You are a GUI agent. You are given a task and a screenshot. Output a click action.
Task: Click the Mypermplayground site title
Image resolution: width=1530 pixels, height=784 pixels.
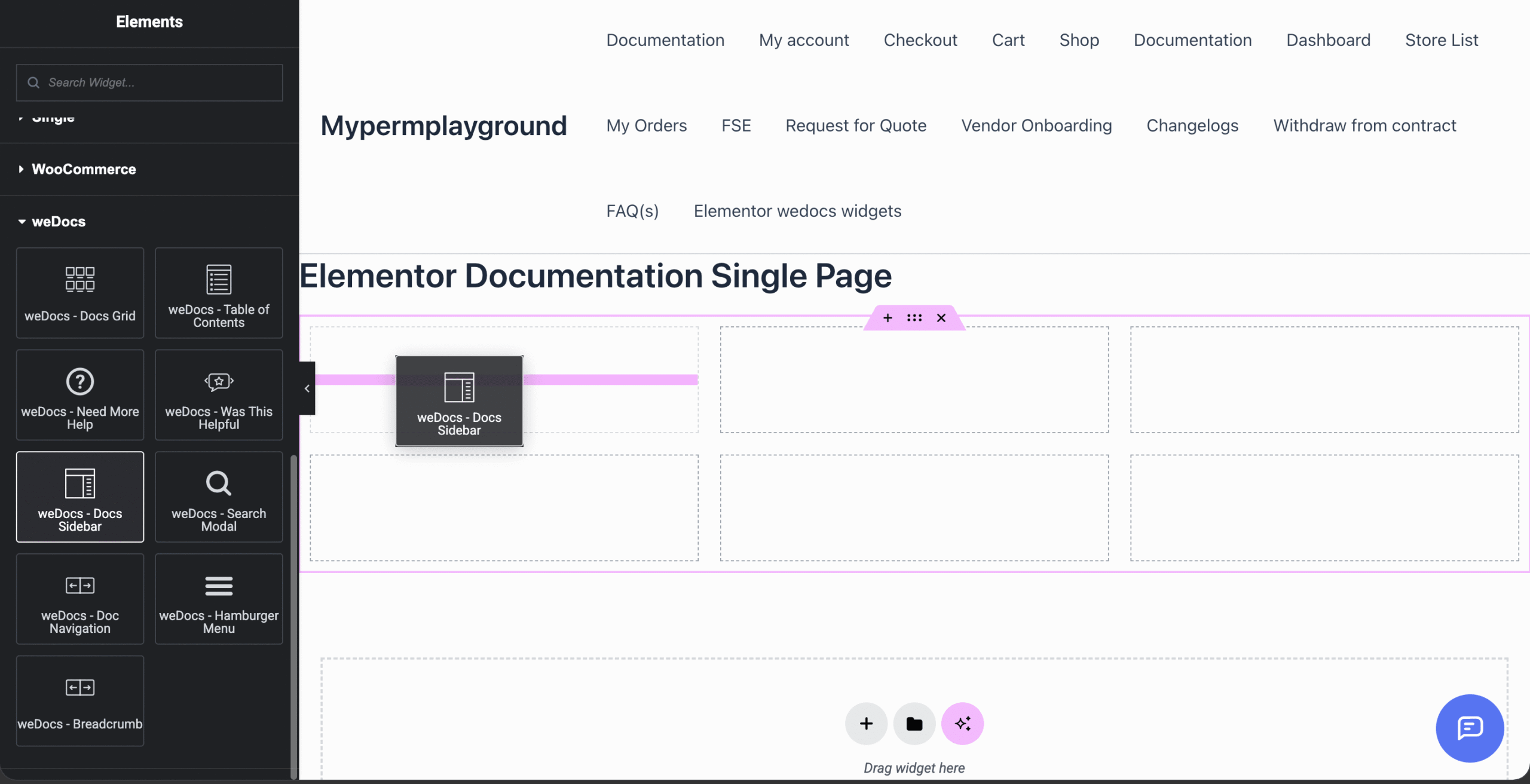coord(443,126)
